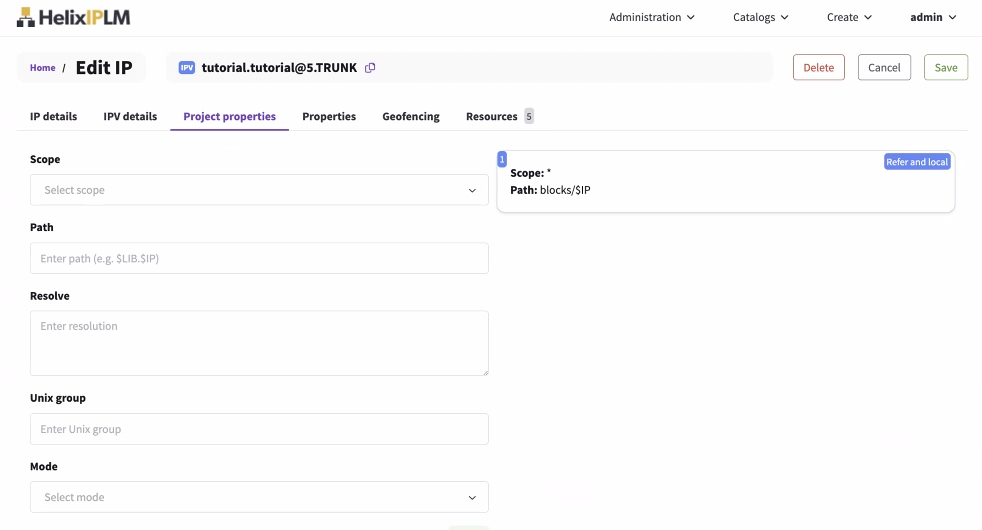Switch to the Geofencing tab
Image resolution: width=982 pixels, height=530 pixels.
411,117
